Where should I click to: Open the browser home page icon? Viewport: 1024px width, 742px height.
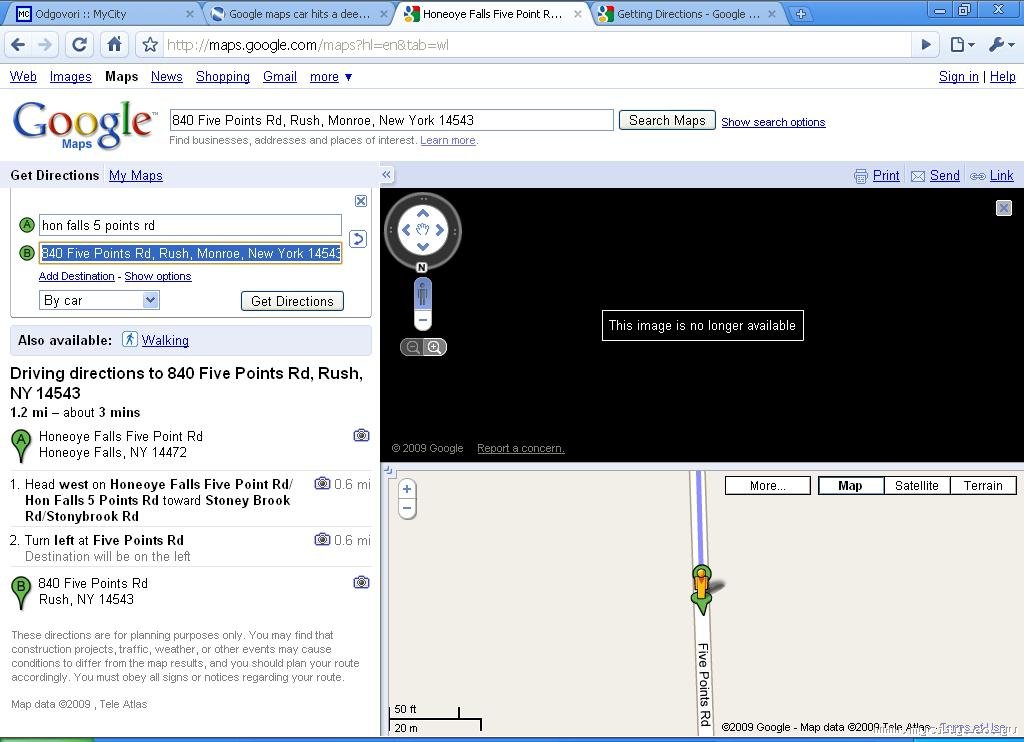[114, 44]
